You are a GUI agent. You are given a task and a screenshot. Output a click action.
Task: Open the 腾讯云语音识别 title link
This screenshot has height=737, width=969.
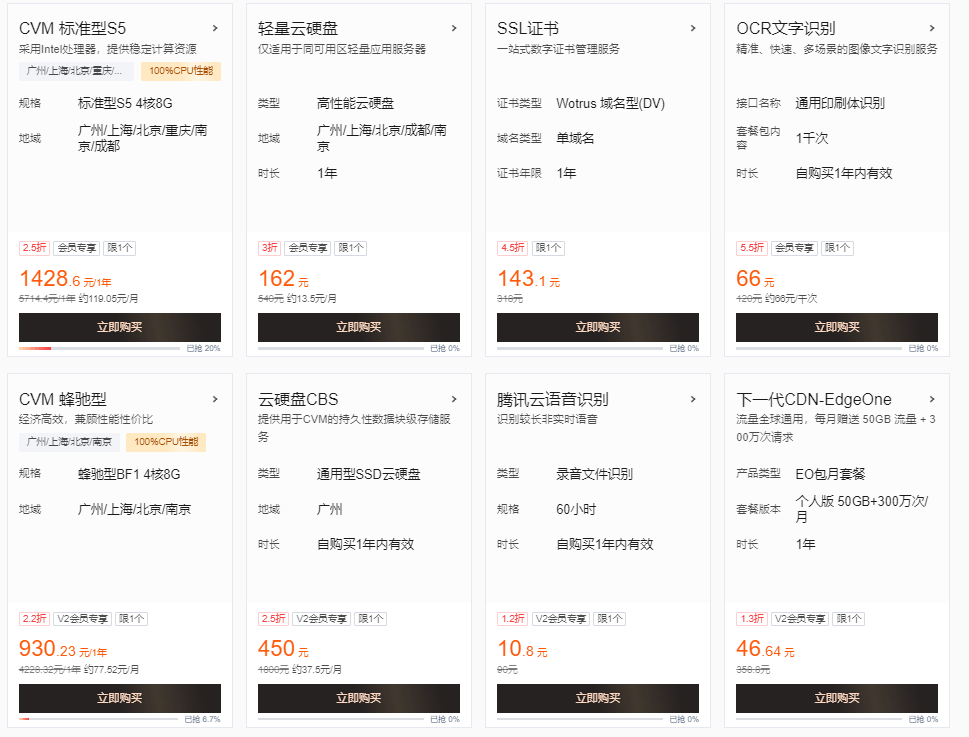point(552,399)
